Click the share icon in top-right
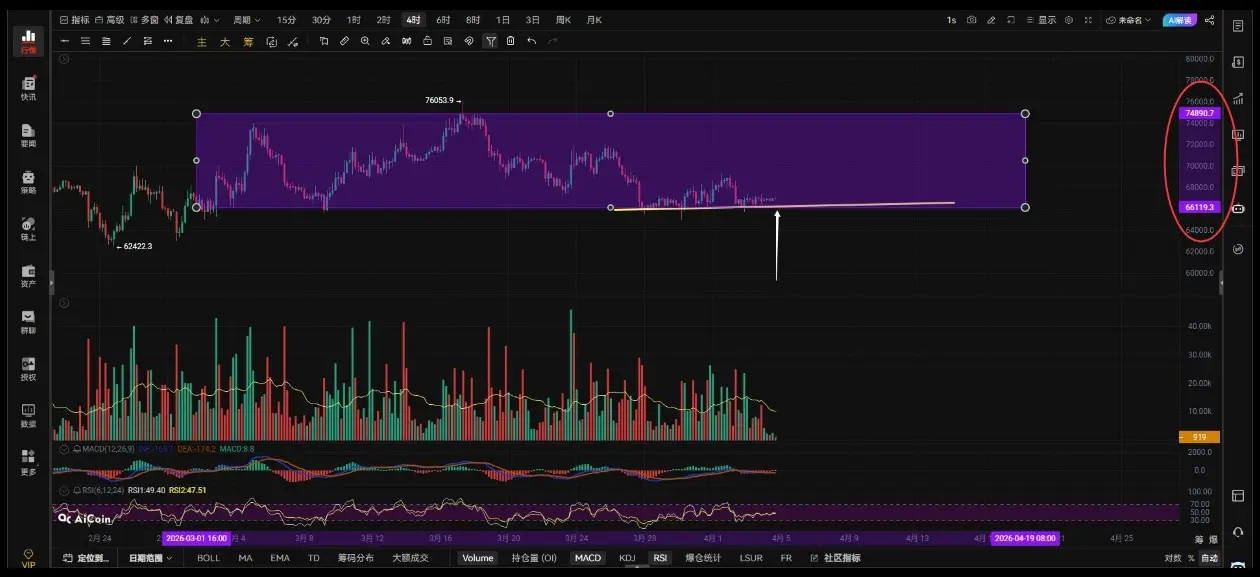Image resolution: width=1260 pixels, height=577 pixels. pyautogui.click(x=1210, y=20)
